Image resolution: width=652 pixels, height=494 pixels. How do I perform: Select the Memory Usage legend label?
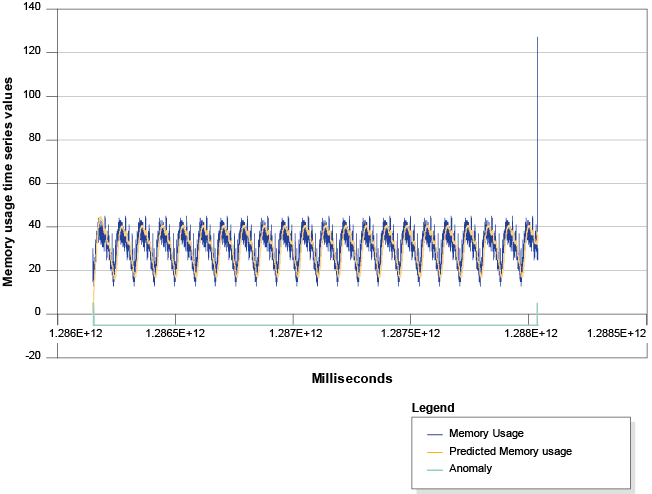(486, 434)
